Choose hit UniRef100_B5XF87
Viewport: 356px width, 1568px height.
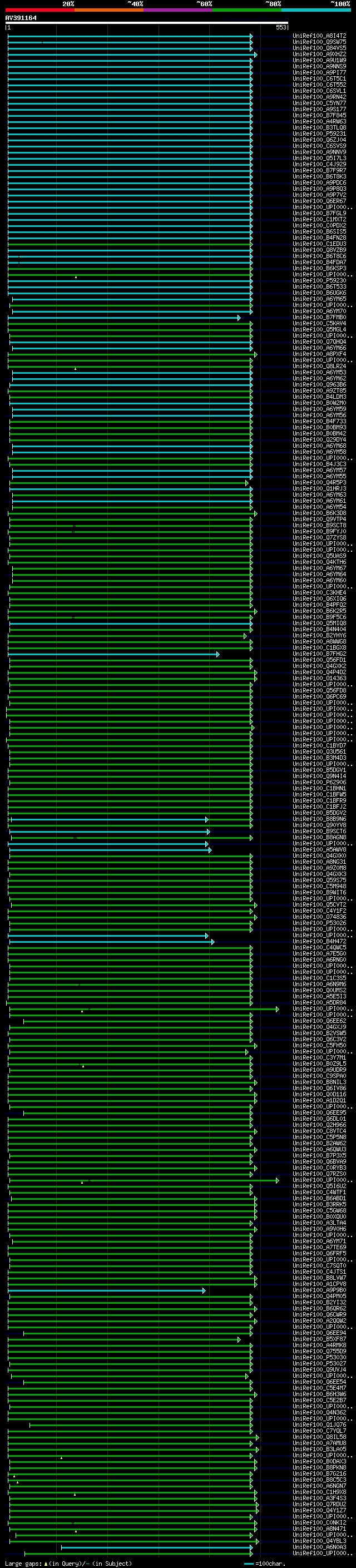(x=319, y=1338)
